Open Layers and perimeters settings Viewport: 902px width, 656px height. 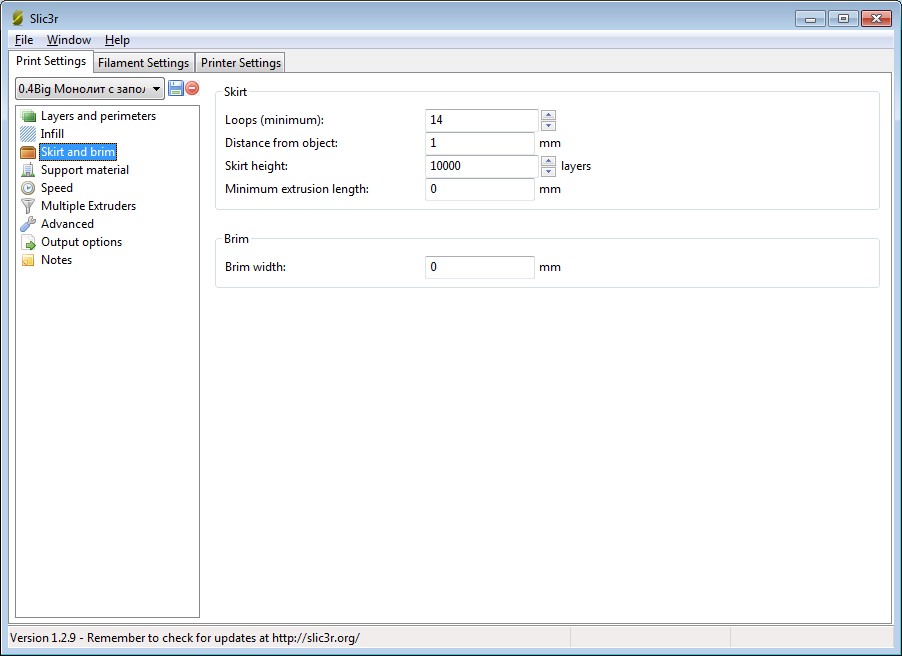97,116
